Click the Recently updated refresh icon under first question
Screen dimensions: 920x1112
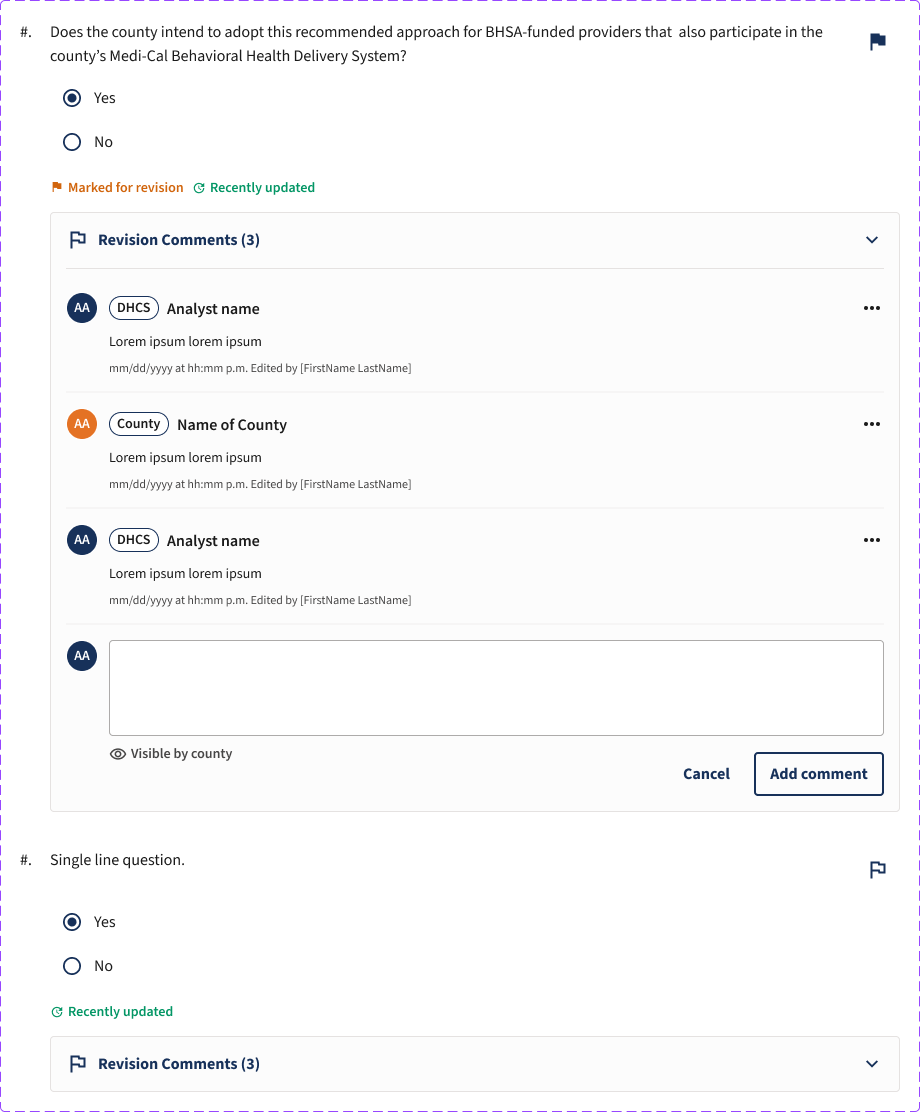point(199,188)
